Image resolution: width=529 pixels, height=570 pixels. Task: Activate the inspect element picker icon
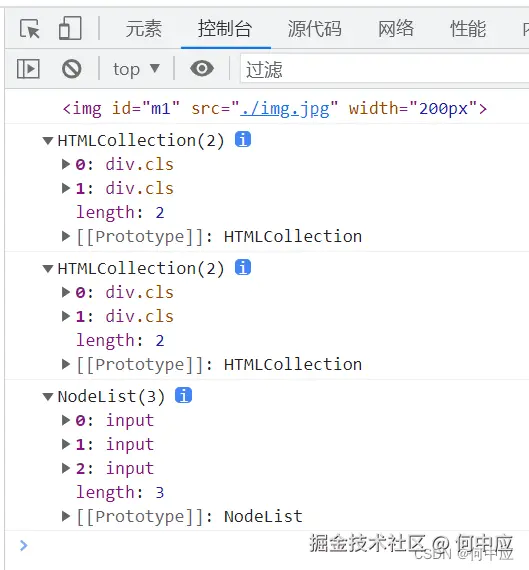30,29
